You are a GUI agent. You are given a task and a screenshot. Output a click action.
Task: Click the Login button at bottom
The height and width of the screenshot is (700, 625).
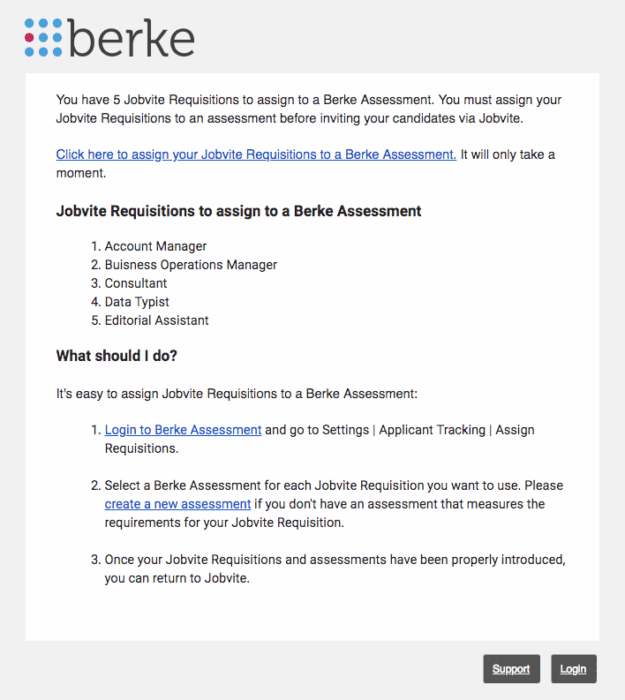(574, 669)
